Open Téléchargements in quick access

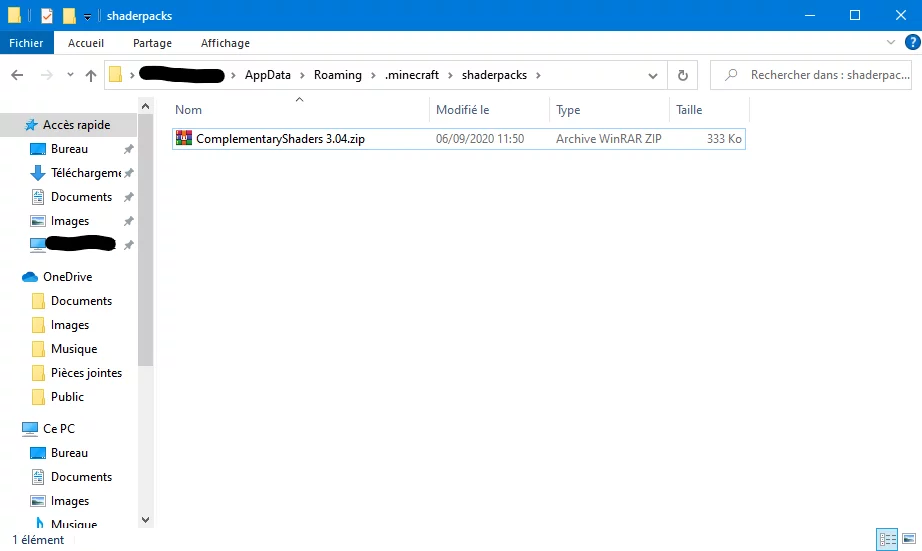[85, 173]
